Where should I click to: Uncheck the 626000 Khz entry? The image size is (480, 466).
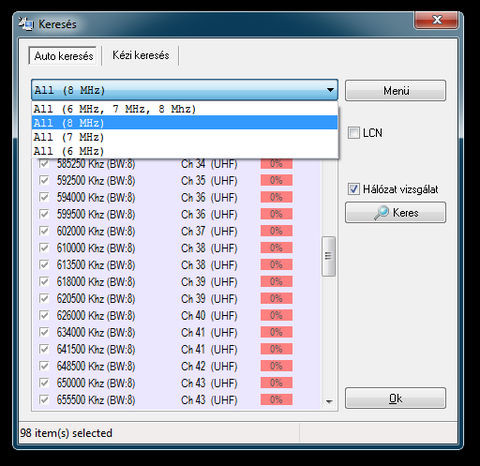tap(44, 315)
